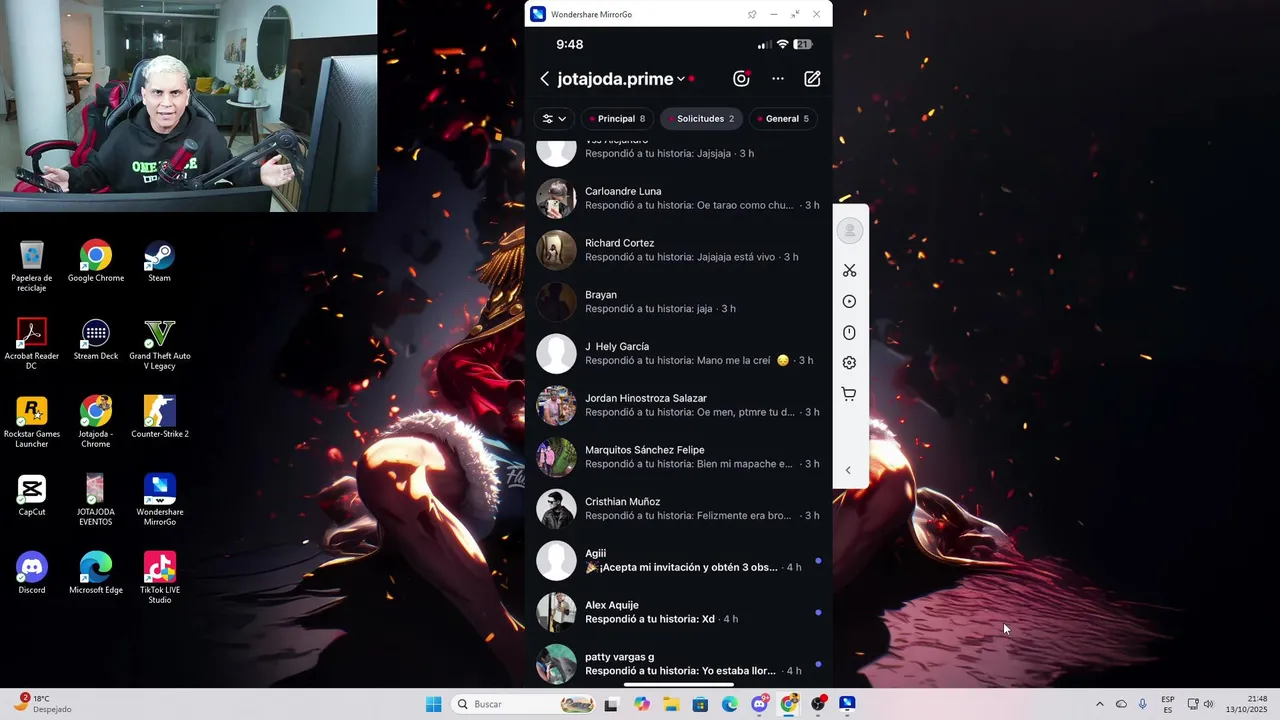Open patty vargas g's unread message
This screenshot has width=1280, height=720.
pos(678,664)
